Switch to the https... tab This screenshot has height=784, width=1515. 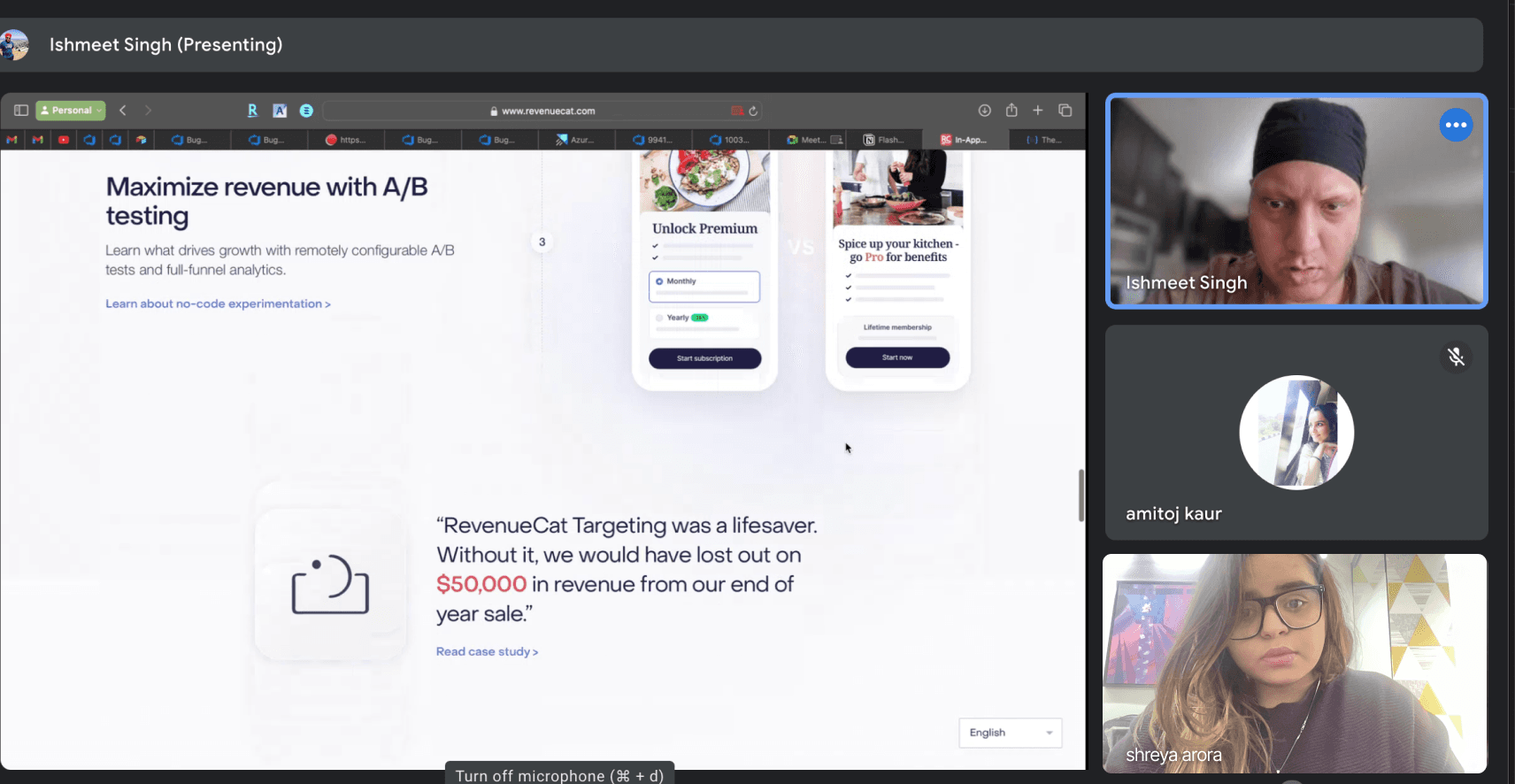tap(345, 140)
